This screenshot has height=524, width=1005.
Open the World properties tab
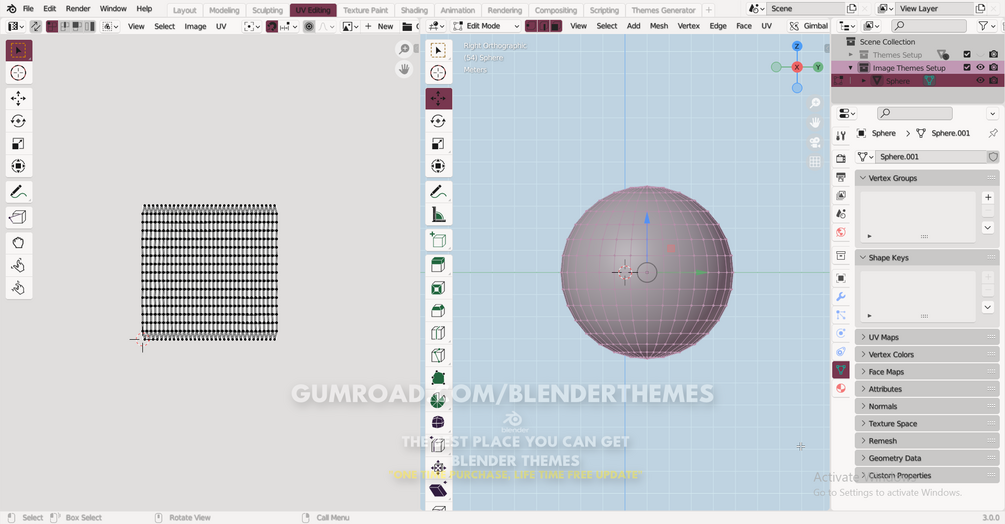(841, 232)
